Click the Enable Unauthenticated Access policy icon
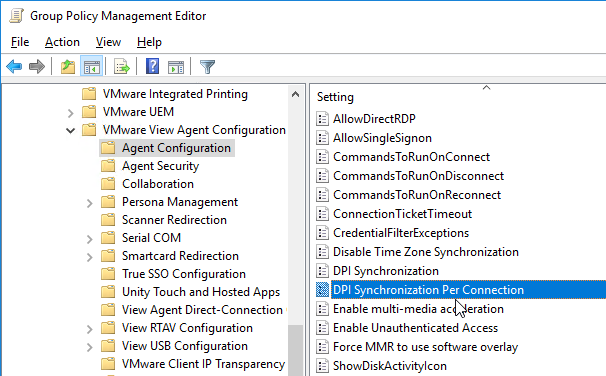This screenshot has width=606, height=376. coord(322,328)
